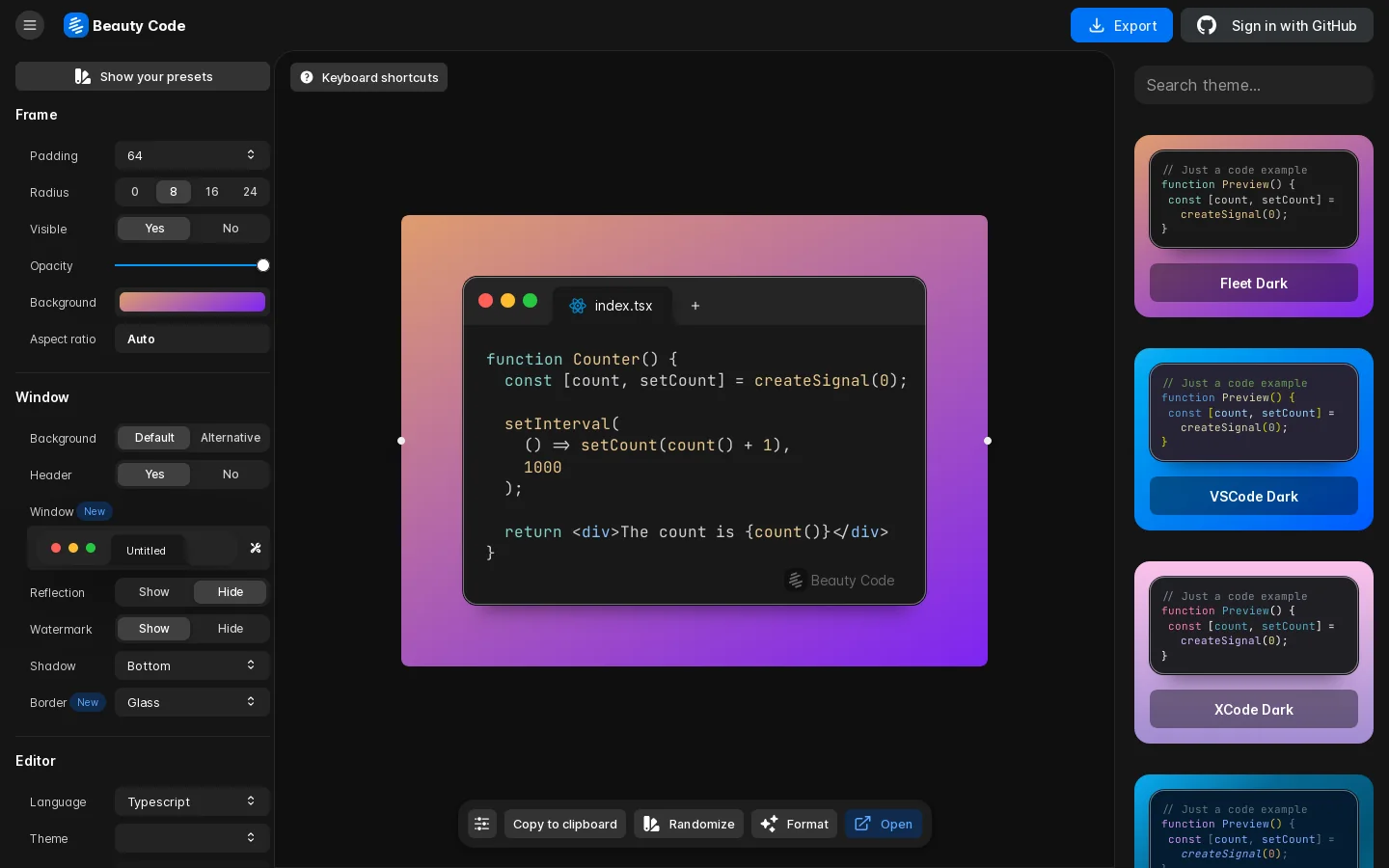Image resolution: width=1389 pixels, height=868 pixels.
Task: Open the frame Background gradient swatch
Action: (192, 302)
